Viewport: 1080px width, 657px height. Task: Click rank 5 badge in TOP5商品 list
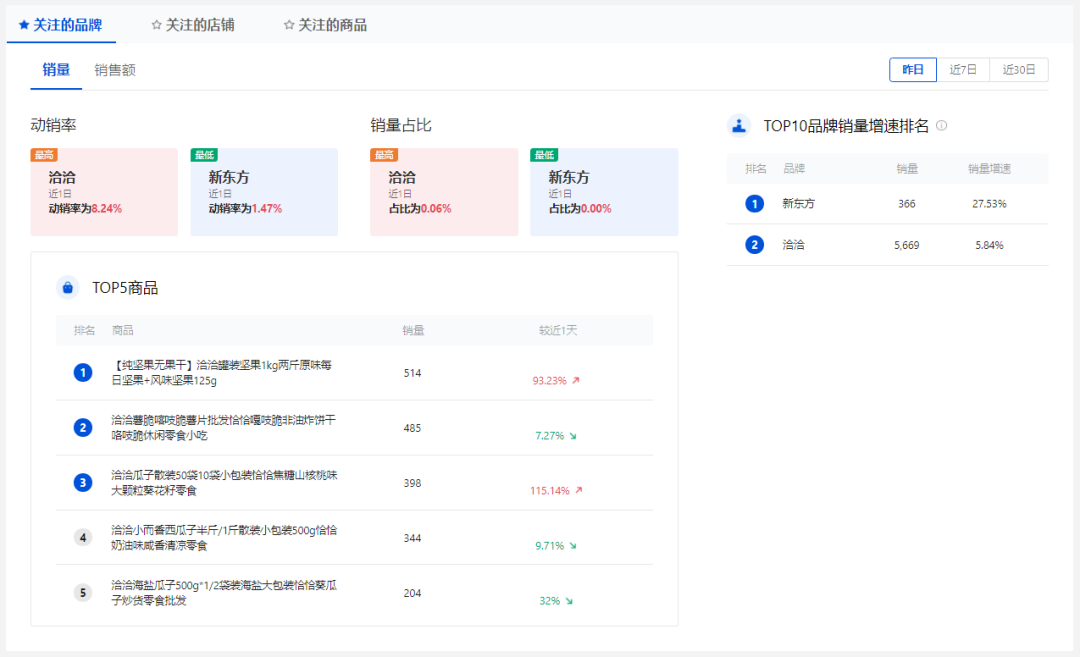(x=83, y=593)
